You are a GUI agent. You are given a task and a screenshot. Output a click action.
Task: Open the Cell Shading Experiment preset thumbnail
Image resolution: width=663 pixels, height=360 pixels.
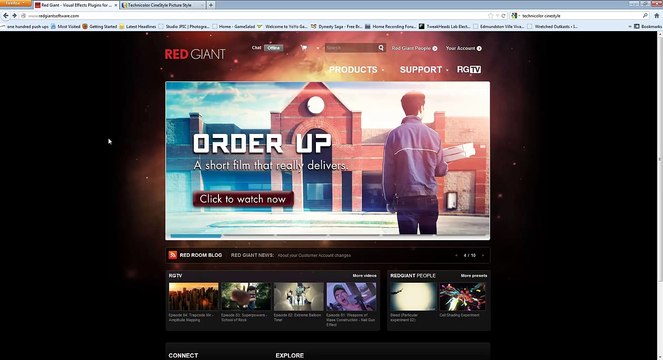coord(462,297)
